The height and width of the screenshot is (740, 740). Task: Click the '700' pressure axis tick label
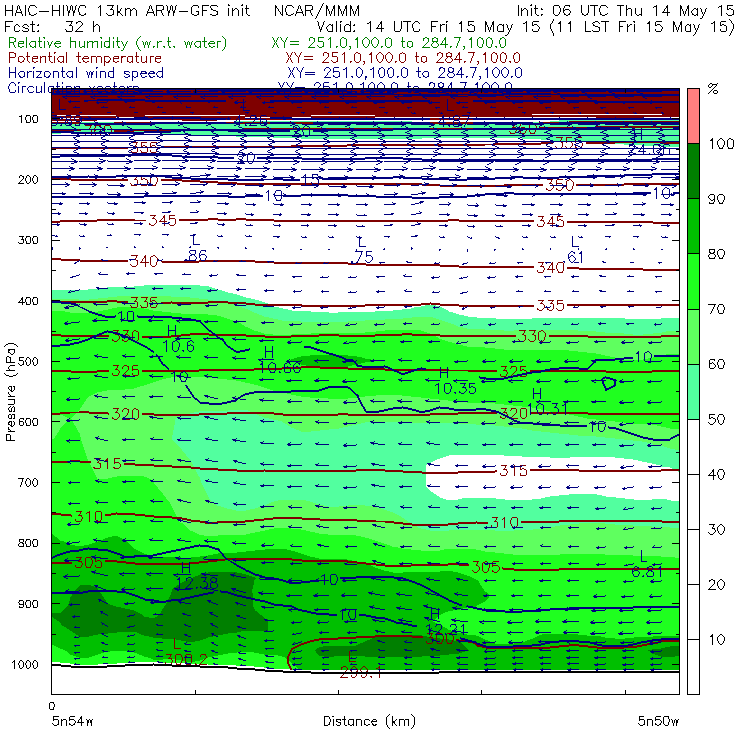[28, 483]
